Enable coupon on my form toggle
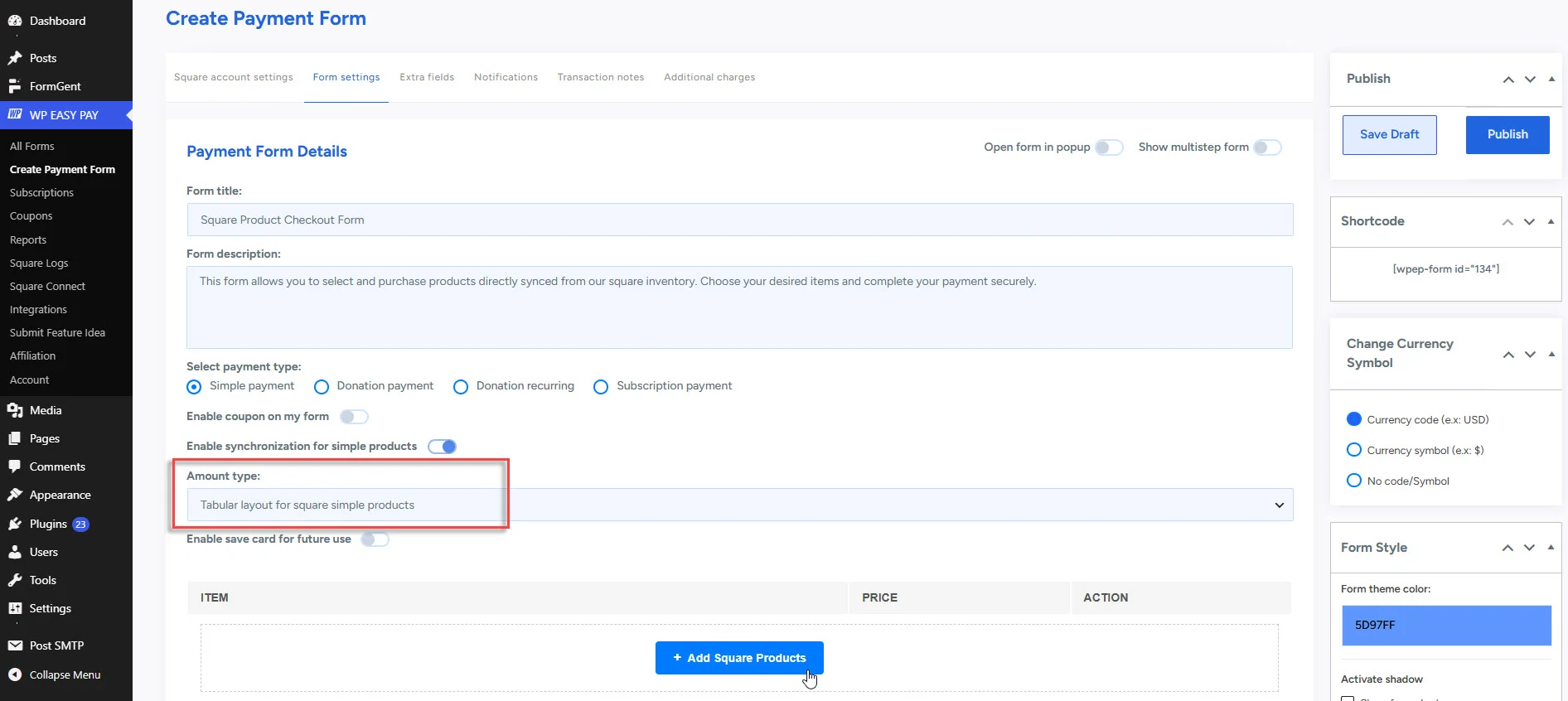Viewport: 1568px width, 701px height. [354, 417]
